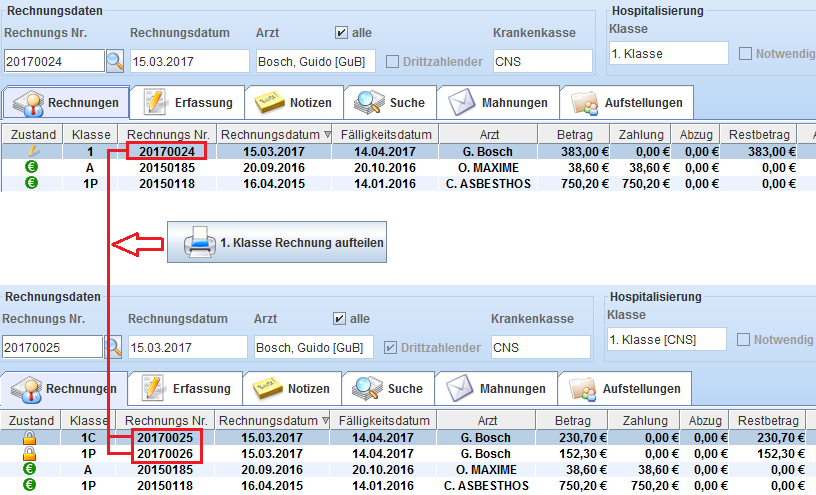
Task: Open the Aufstellungen tab in the lower tab bar
Action: pyautogui.click(x=625, y=388)
